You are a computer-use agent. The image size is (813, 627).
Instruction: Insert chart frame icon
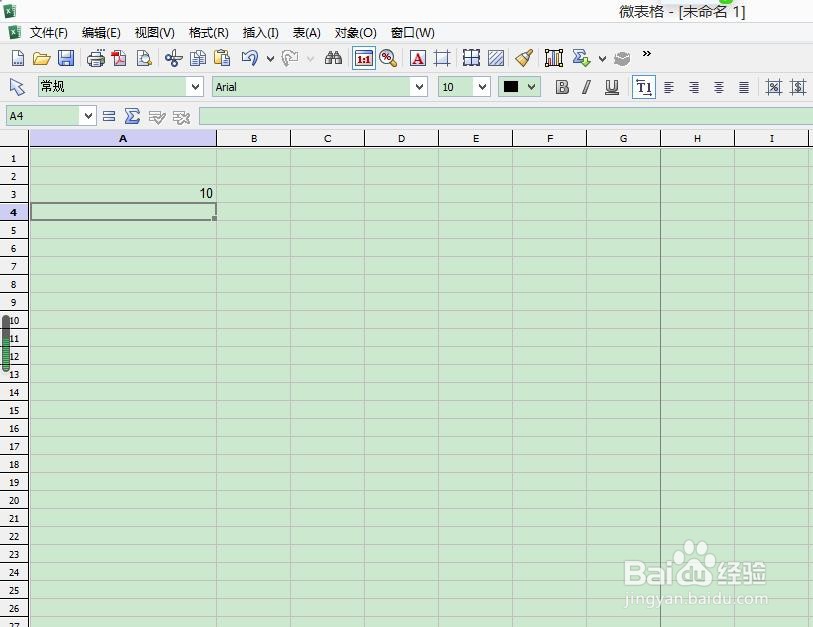click(554, 58)
